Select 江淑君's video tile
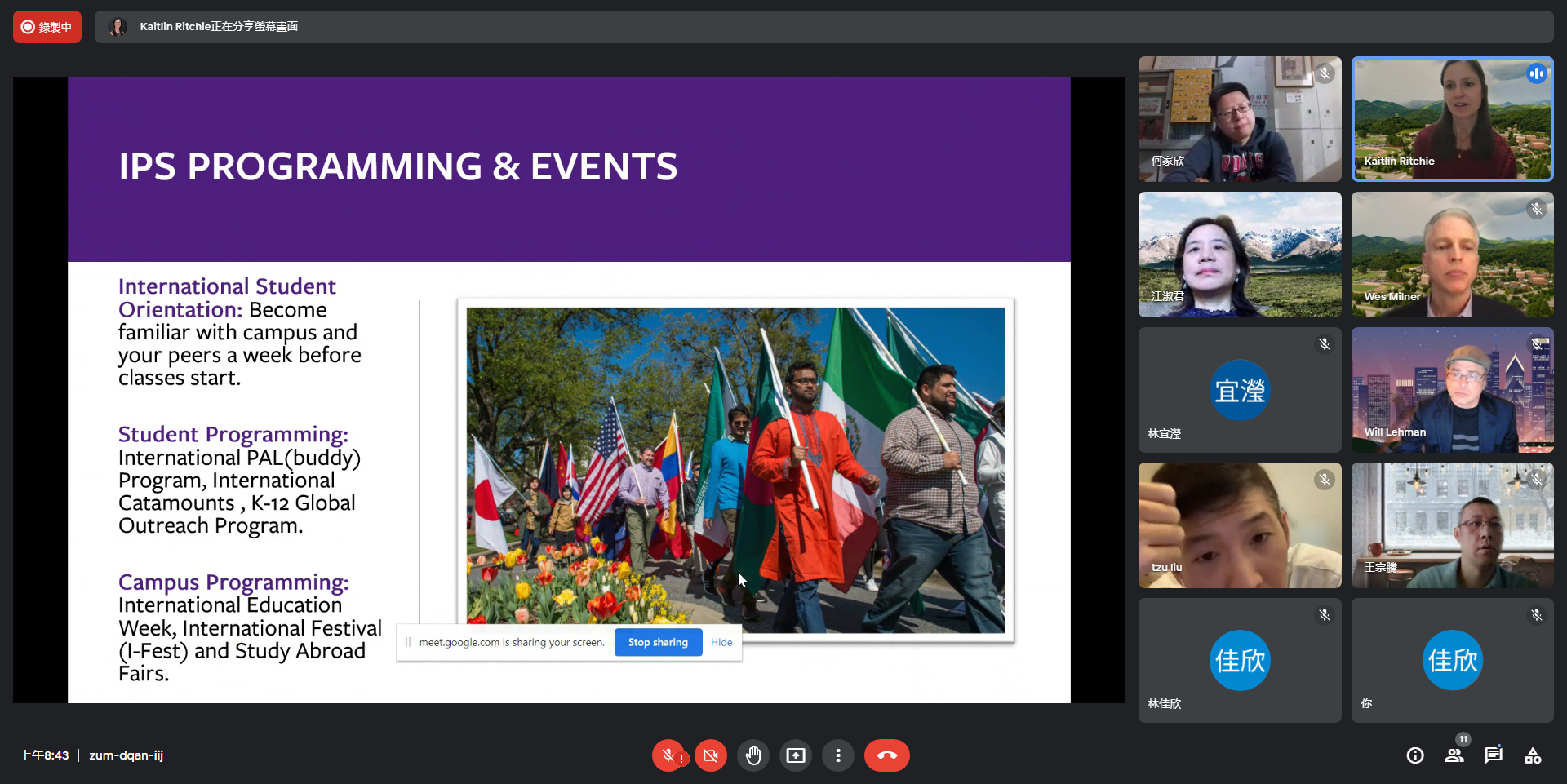The width and height of the screenshot is (1567, 784). 1240,255
